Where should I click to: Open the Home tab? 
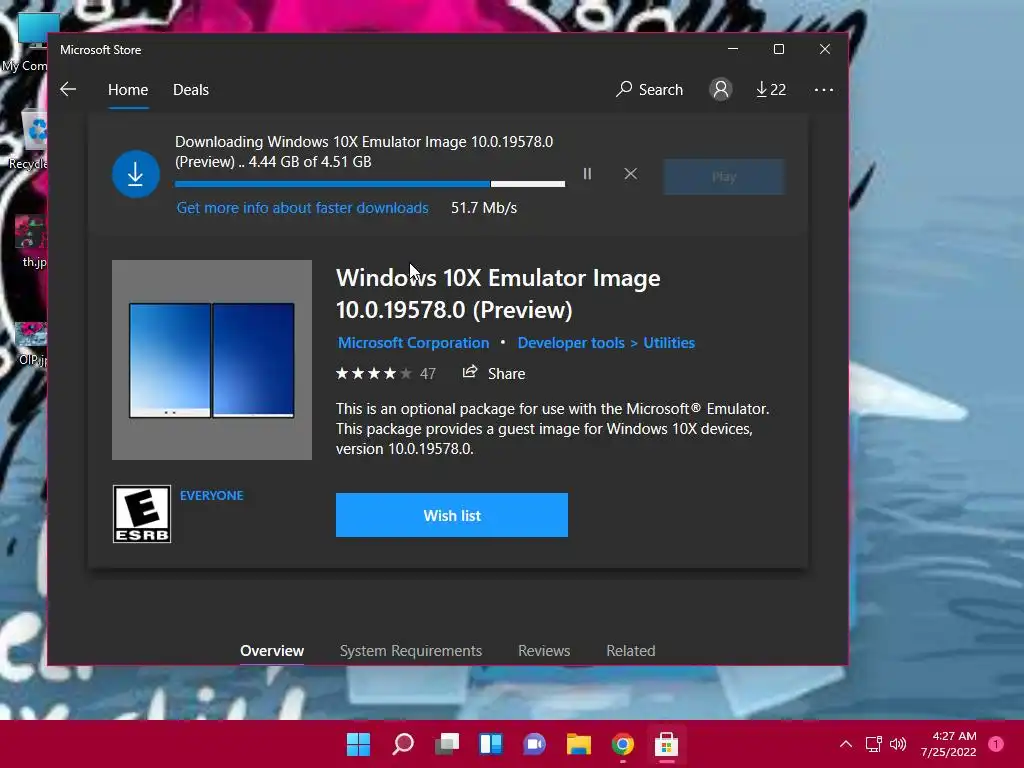(x=128, y=89)
